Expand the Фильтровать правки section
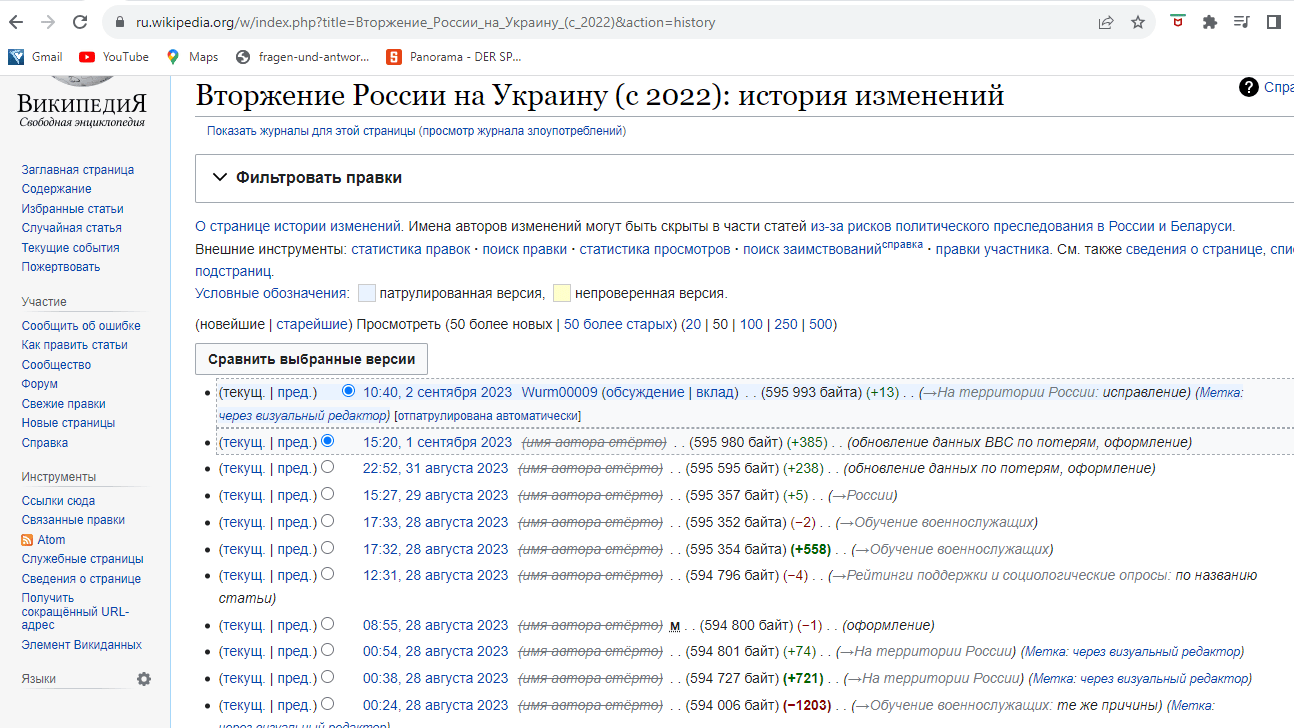The height and width of the screenshot is (728, 1294). [220, 178]
